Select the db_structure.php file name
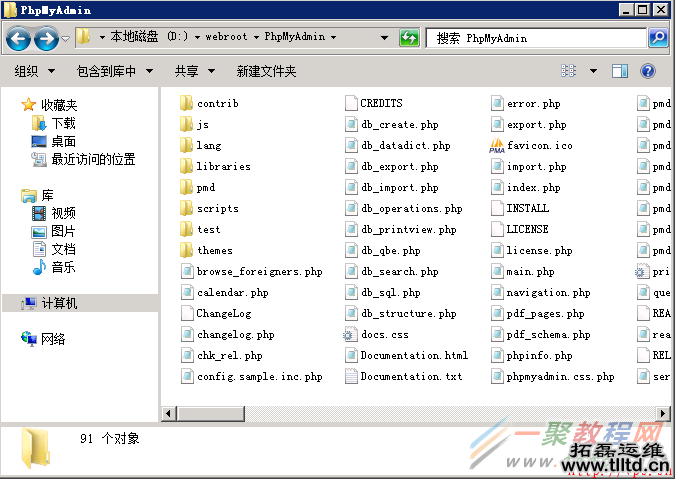The height and width of the screenshot is (479, 675). [409, 313]
